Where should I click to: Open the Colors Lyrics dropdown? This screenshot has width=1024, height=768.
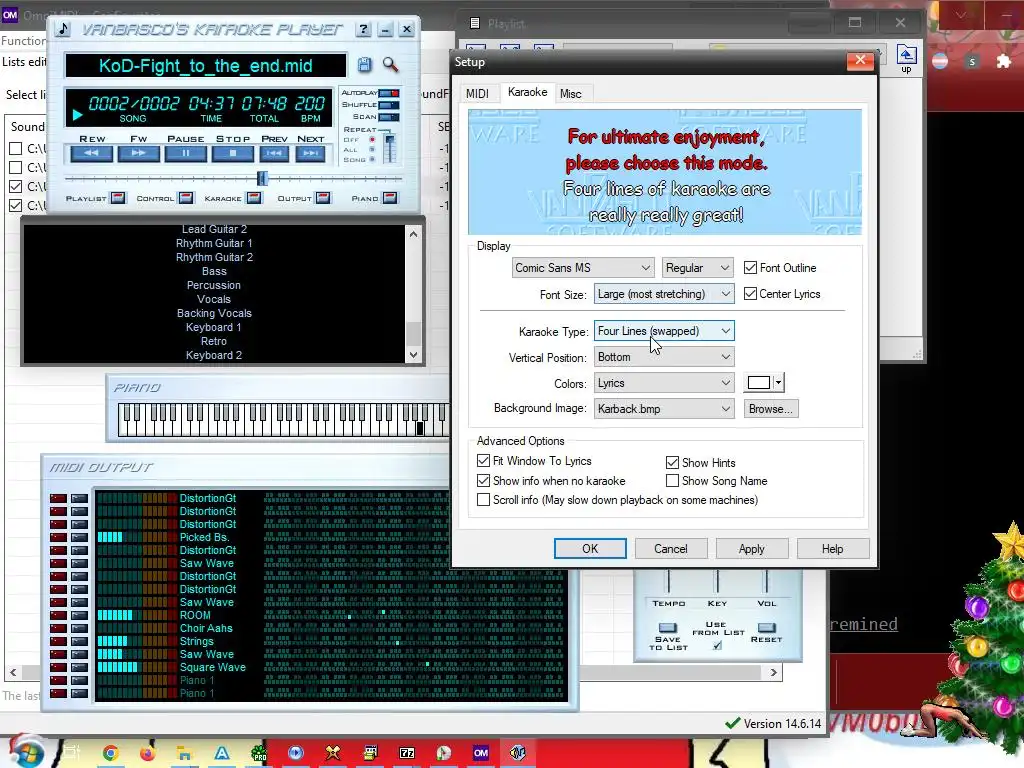(x=664, y=383)
